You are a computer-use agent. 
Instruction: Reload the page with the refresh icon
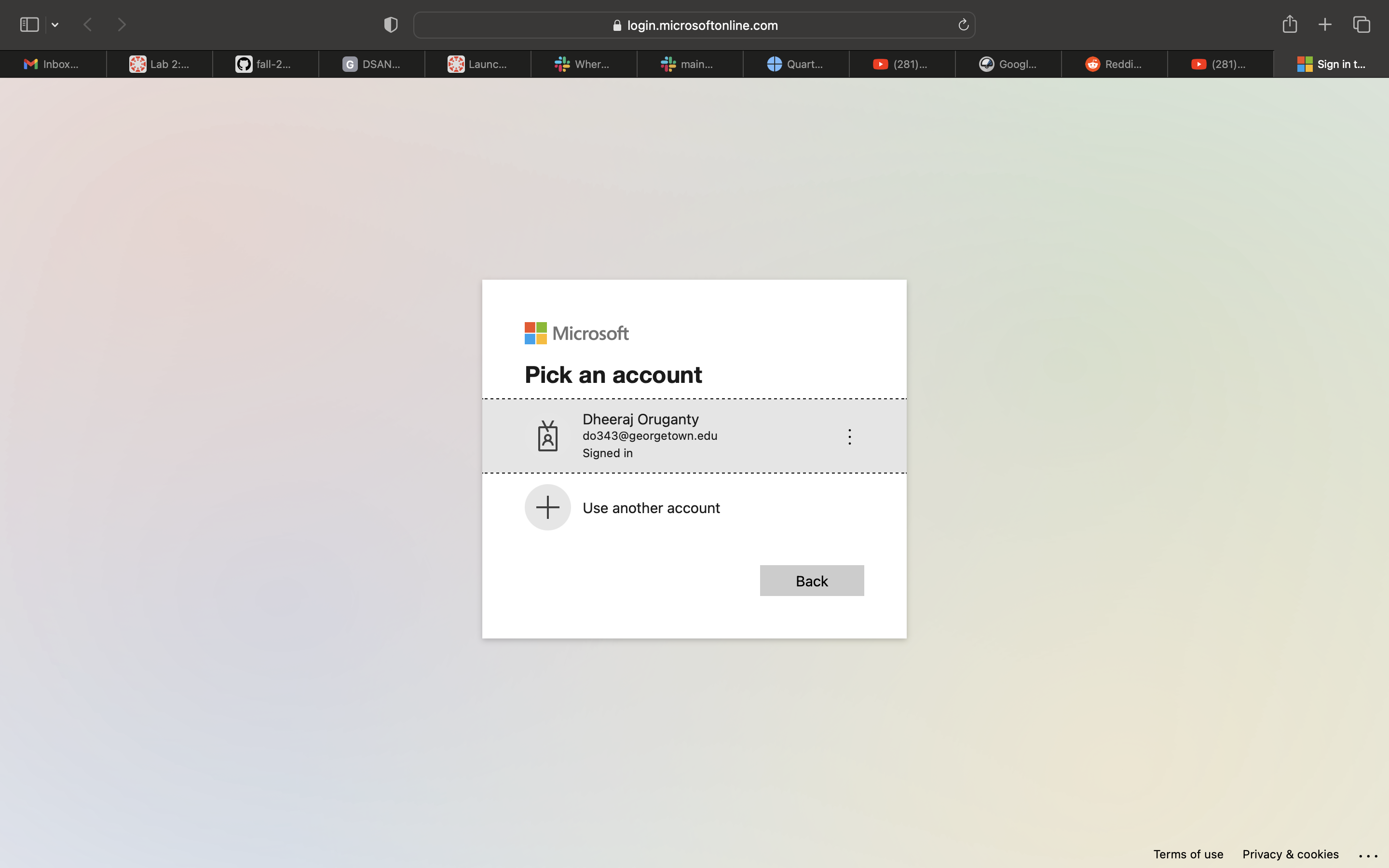(x=963, y=25)
